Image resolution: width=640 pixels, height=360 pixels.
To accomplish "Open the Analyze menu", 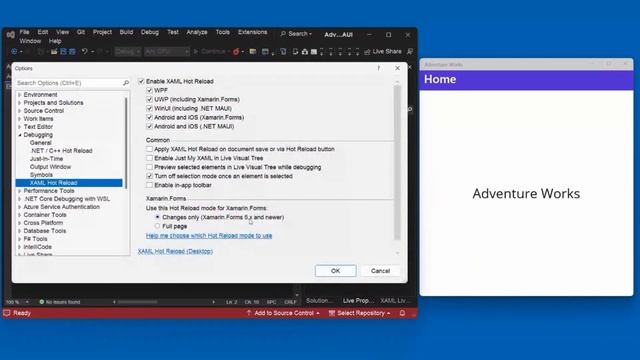I will [197, 32].
